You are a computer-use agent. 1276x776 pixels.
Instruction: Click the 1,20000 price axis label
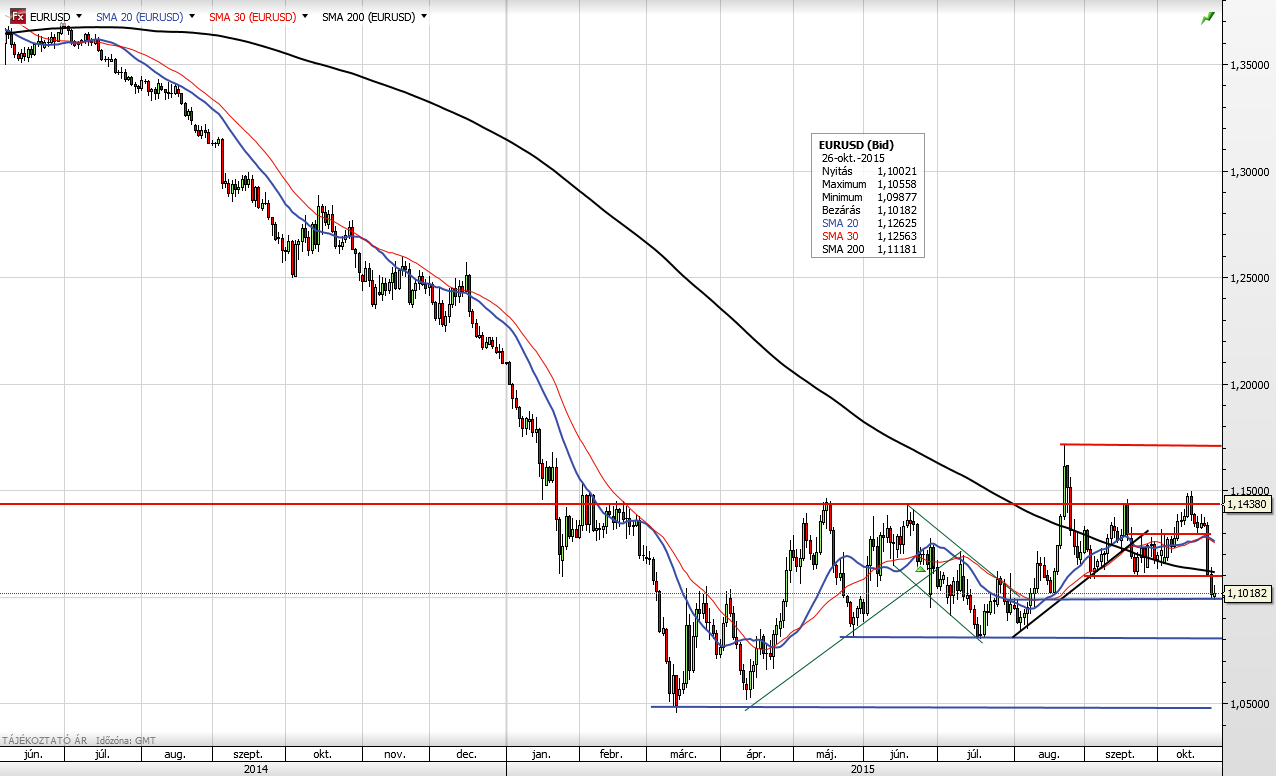tap(1250, 385)
